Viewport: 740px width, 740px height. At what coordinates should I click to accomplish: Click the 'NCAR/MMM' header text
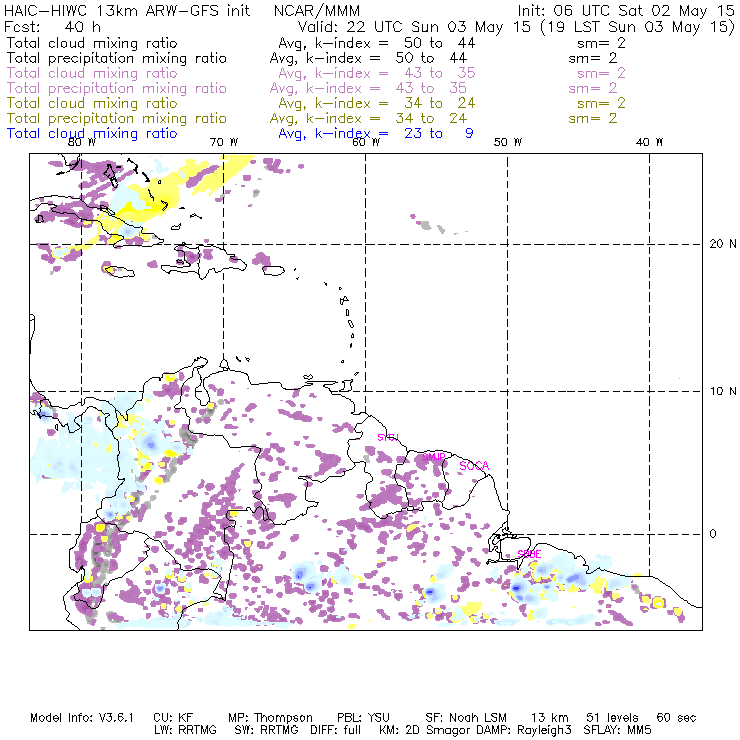[x=317, y=11]
